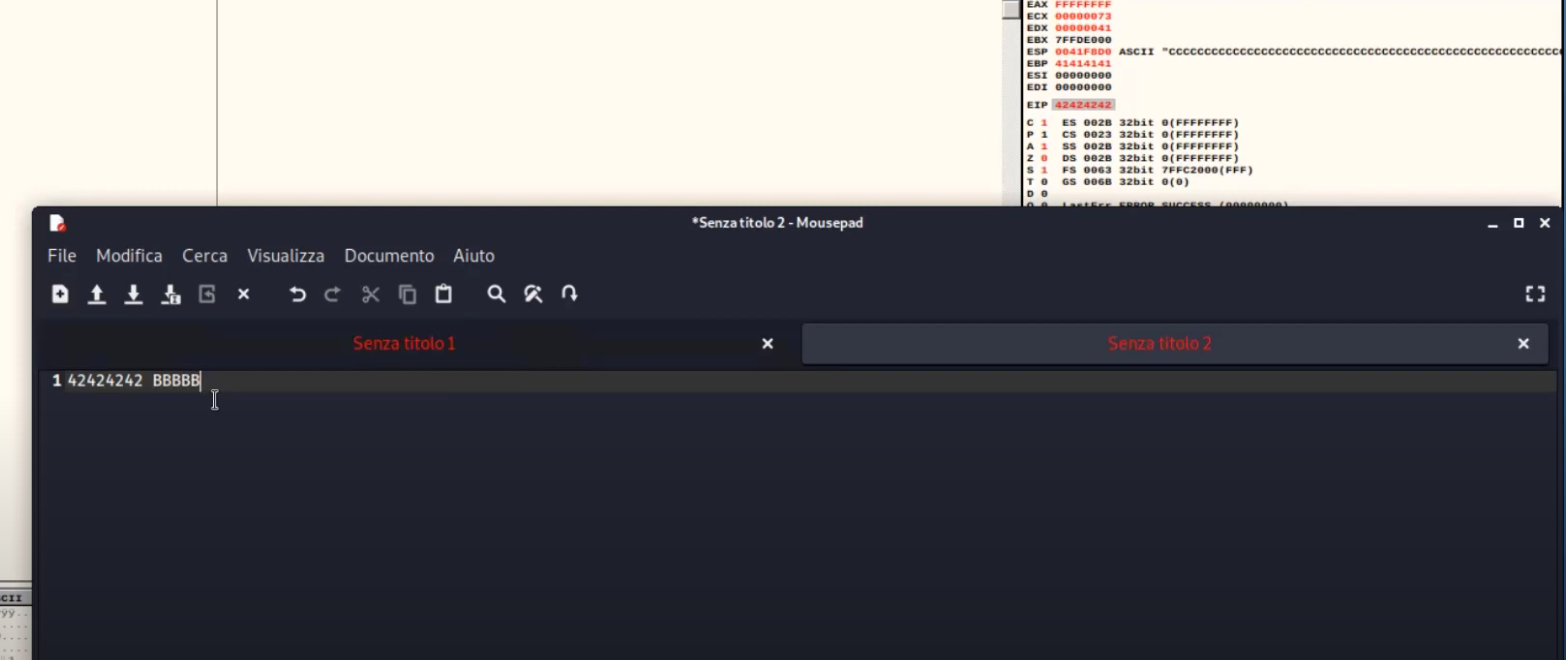Click the Reload document toolbar icon
The width and height of the screenshot is (1566, 660).
point(207,294)
